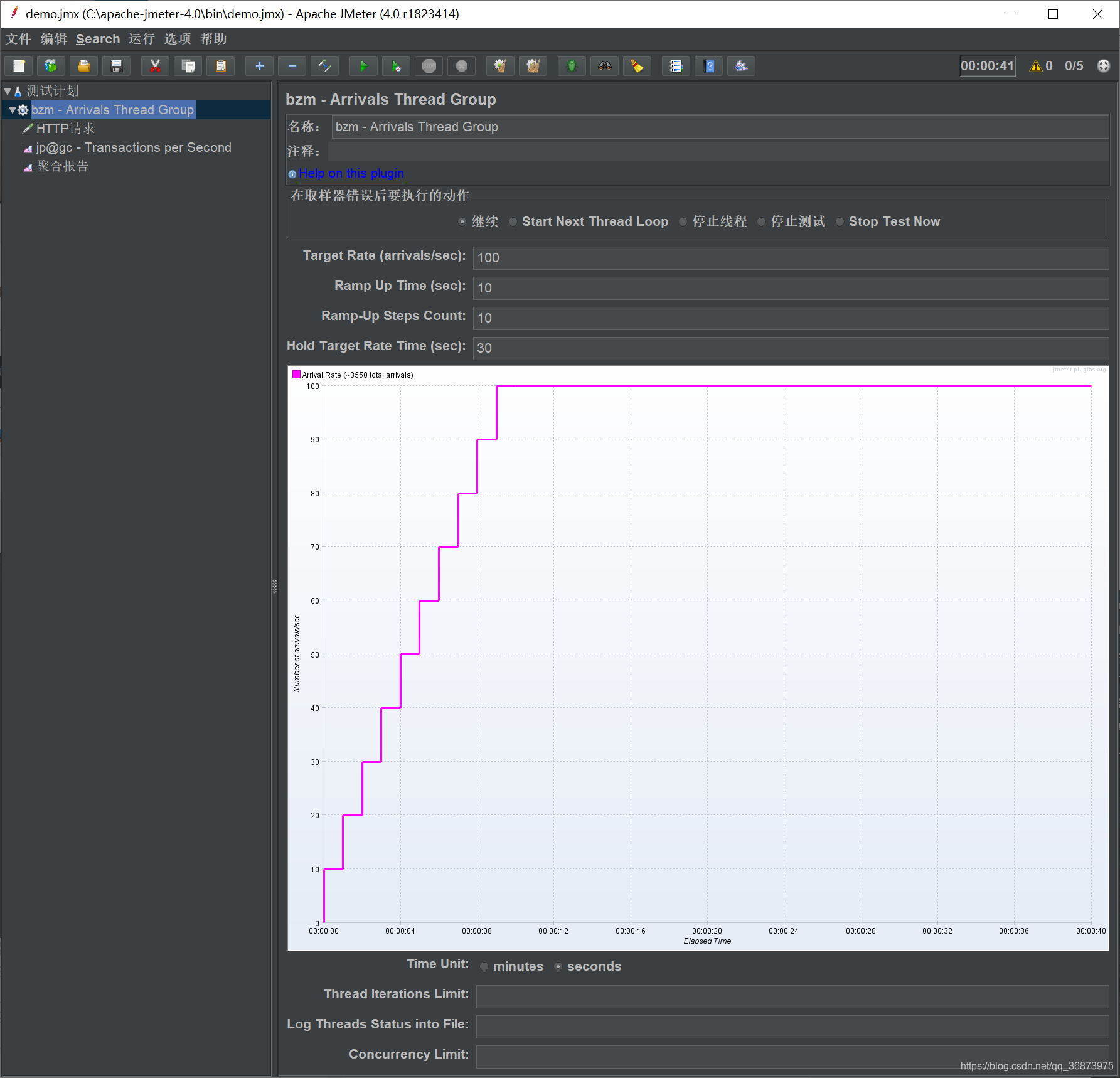Select jp@gc Transactions per Second listener
Screen dimensions: 1120x1078
click(x=134, y=147)
